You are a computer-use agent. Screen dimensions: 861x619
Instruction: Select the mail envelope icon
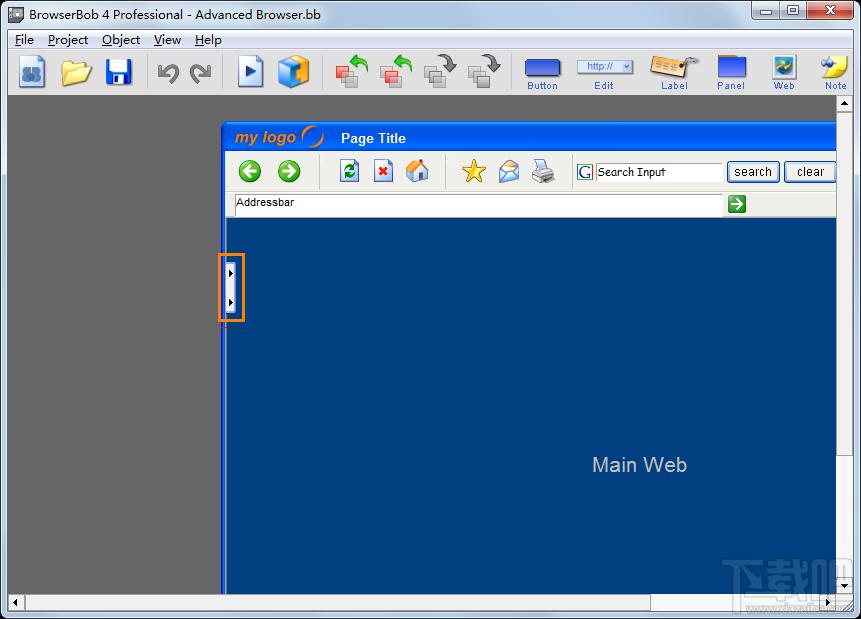pos(509,171)
